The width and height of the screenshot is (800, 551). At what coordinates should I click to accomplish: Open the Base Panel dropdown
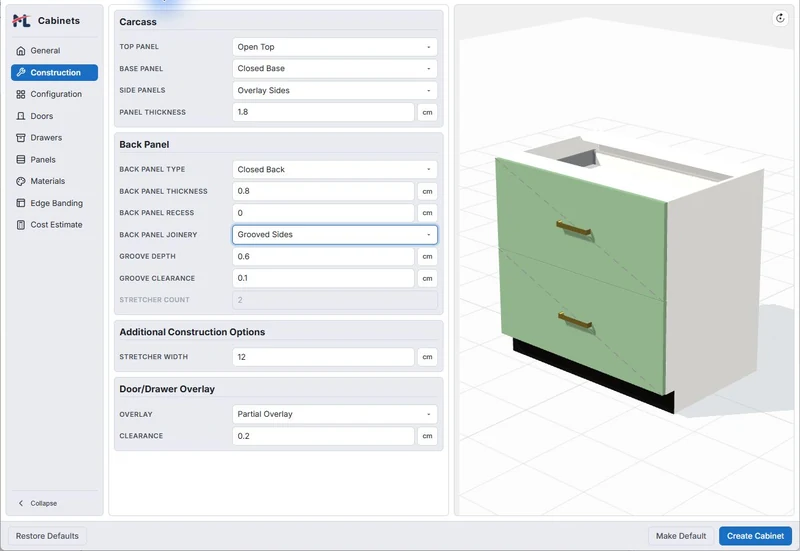335,68
